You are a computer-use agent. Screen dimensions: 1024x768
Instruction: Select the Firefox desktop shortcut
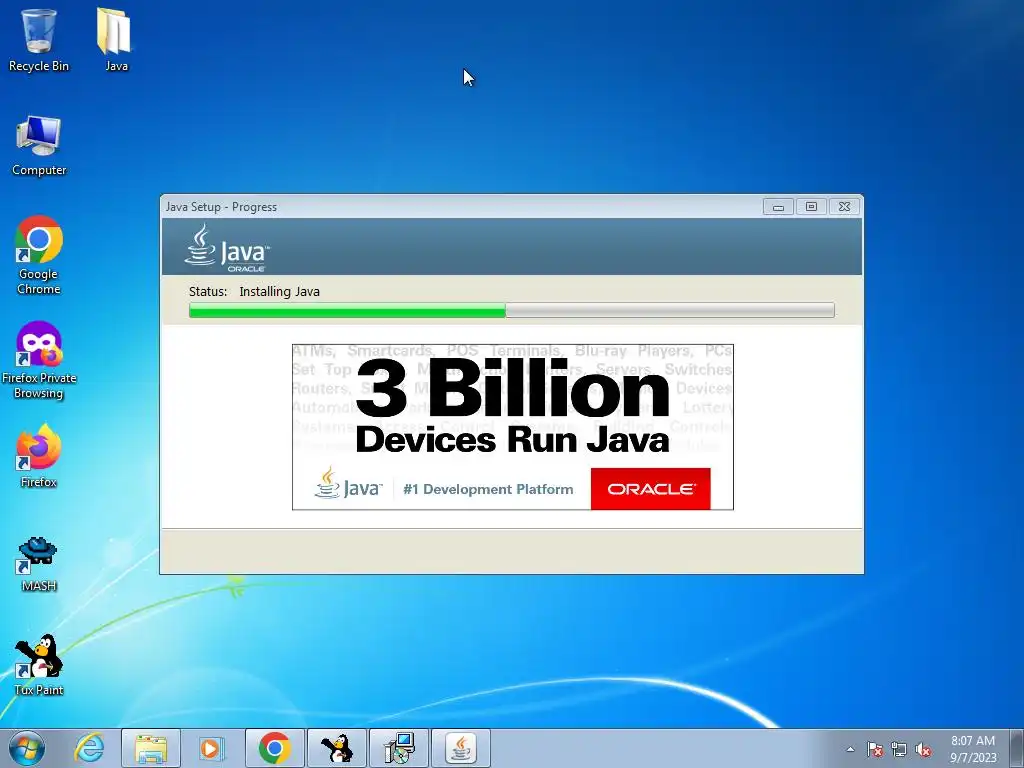[39, 456]
